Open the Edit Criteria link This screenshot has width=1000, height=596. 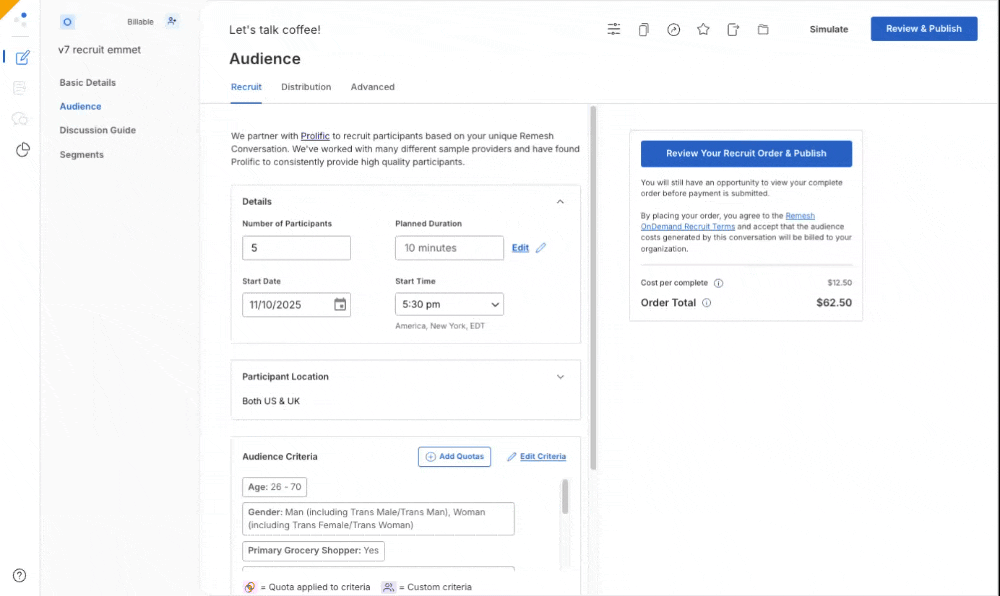(x=537, y=456)
